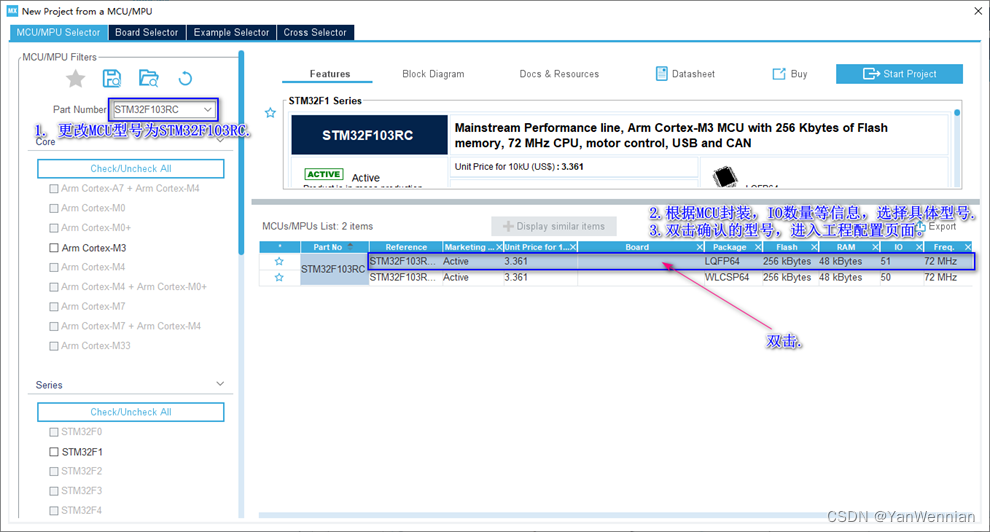Click the STM32F103RC part number cell

click(x=333, y=269)
